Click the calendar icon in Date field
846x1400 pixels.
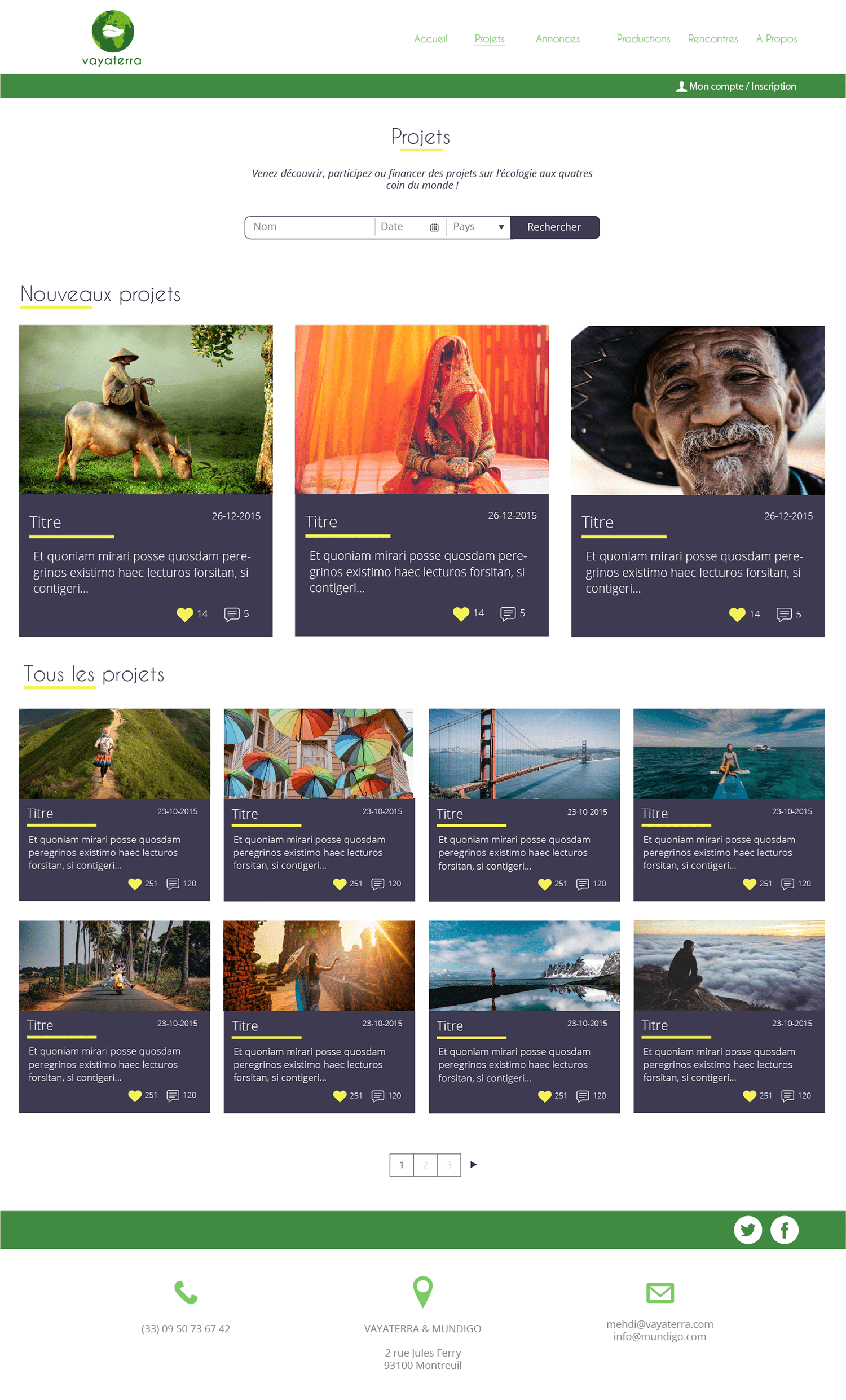coord(434,227)
